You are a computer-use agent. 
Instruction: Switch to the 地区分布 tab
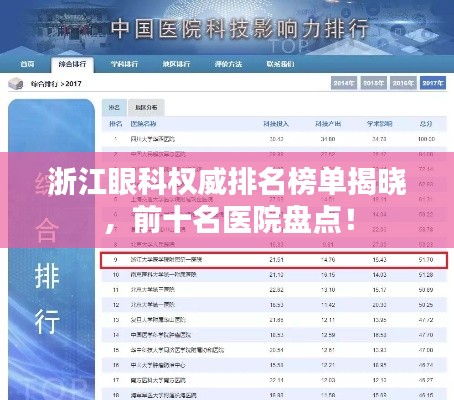pos(146,107)
